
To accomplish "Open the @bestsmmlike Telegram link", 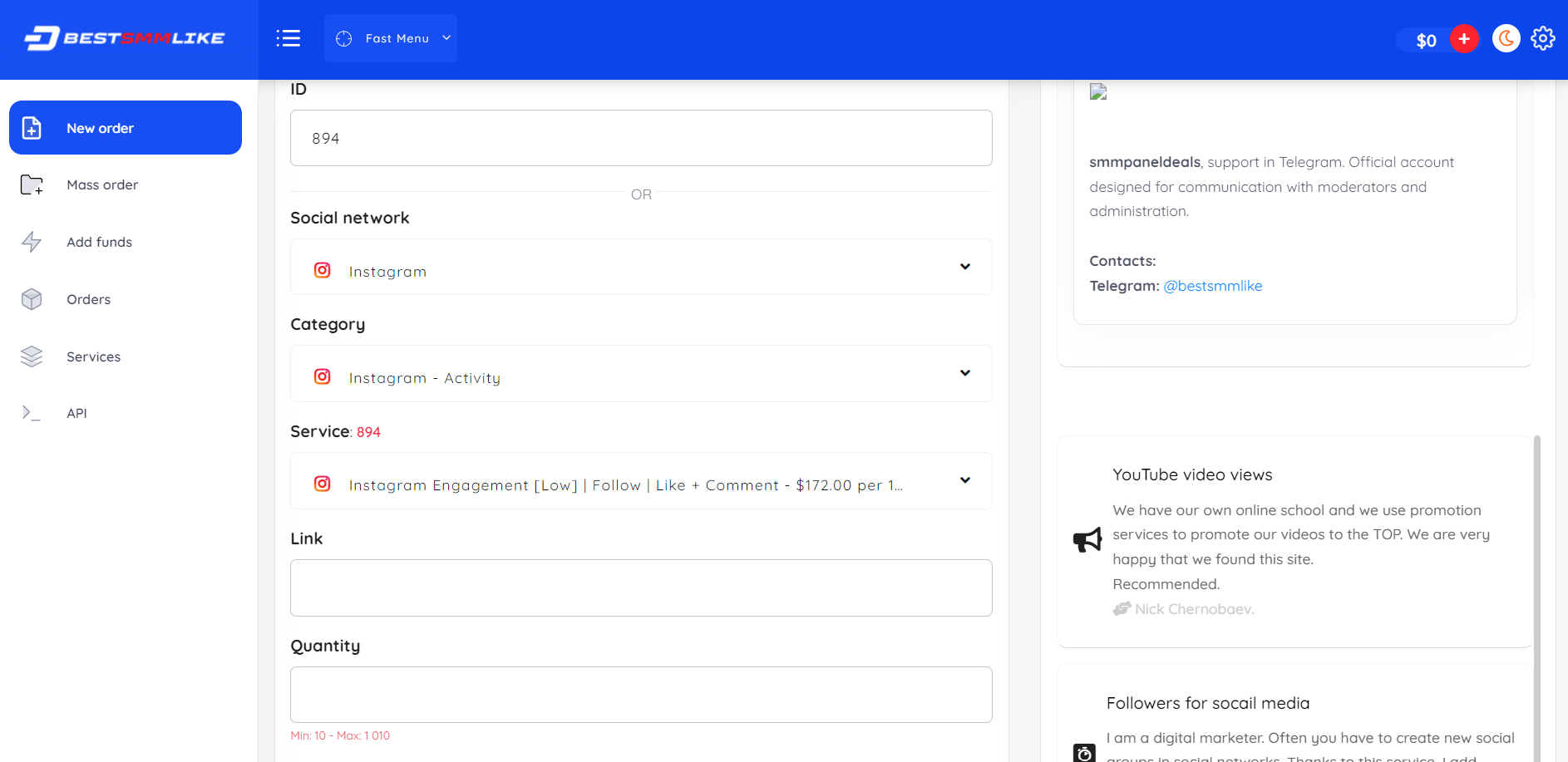I will click(1212, 286).
